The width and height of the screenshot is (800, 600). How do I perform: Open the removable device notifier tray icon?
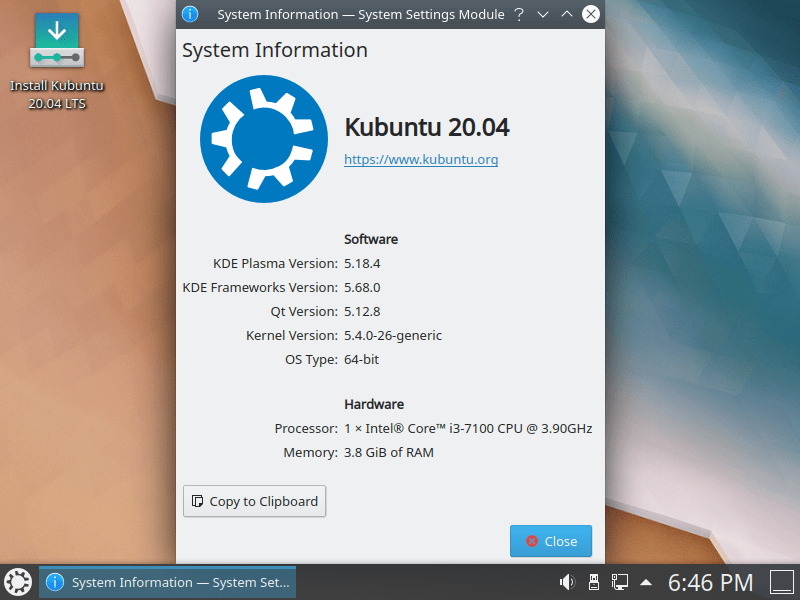593,582
